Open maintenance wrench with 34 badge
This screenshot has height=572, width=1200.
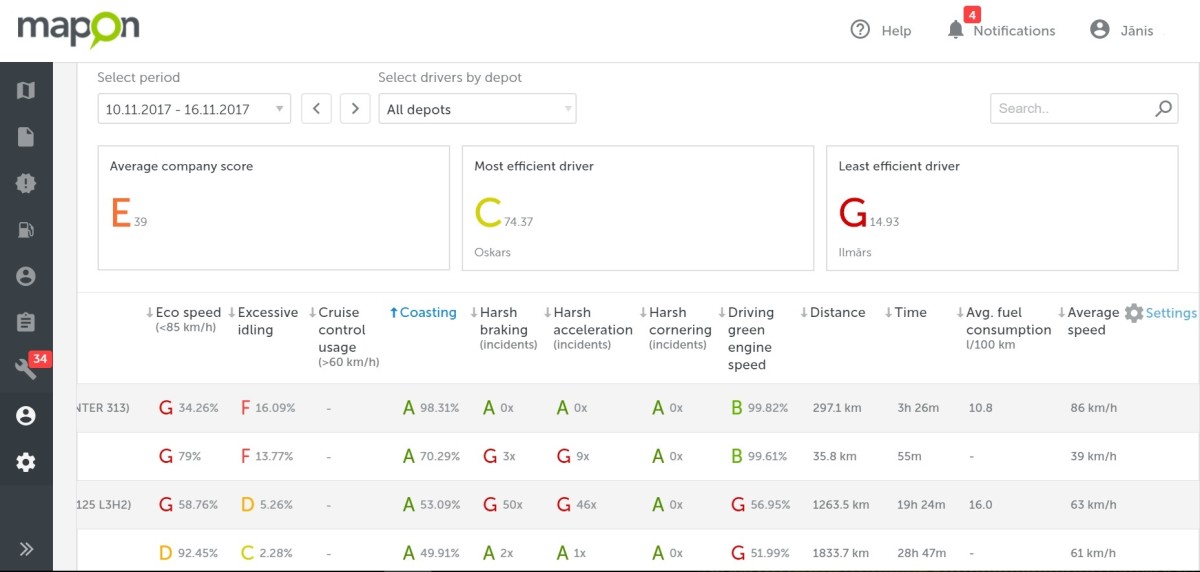tap(27, 368)
